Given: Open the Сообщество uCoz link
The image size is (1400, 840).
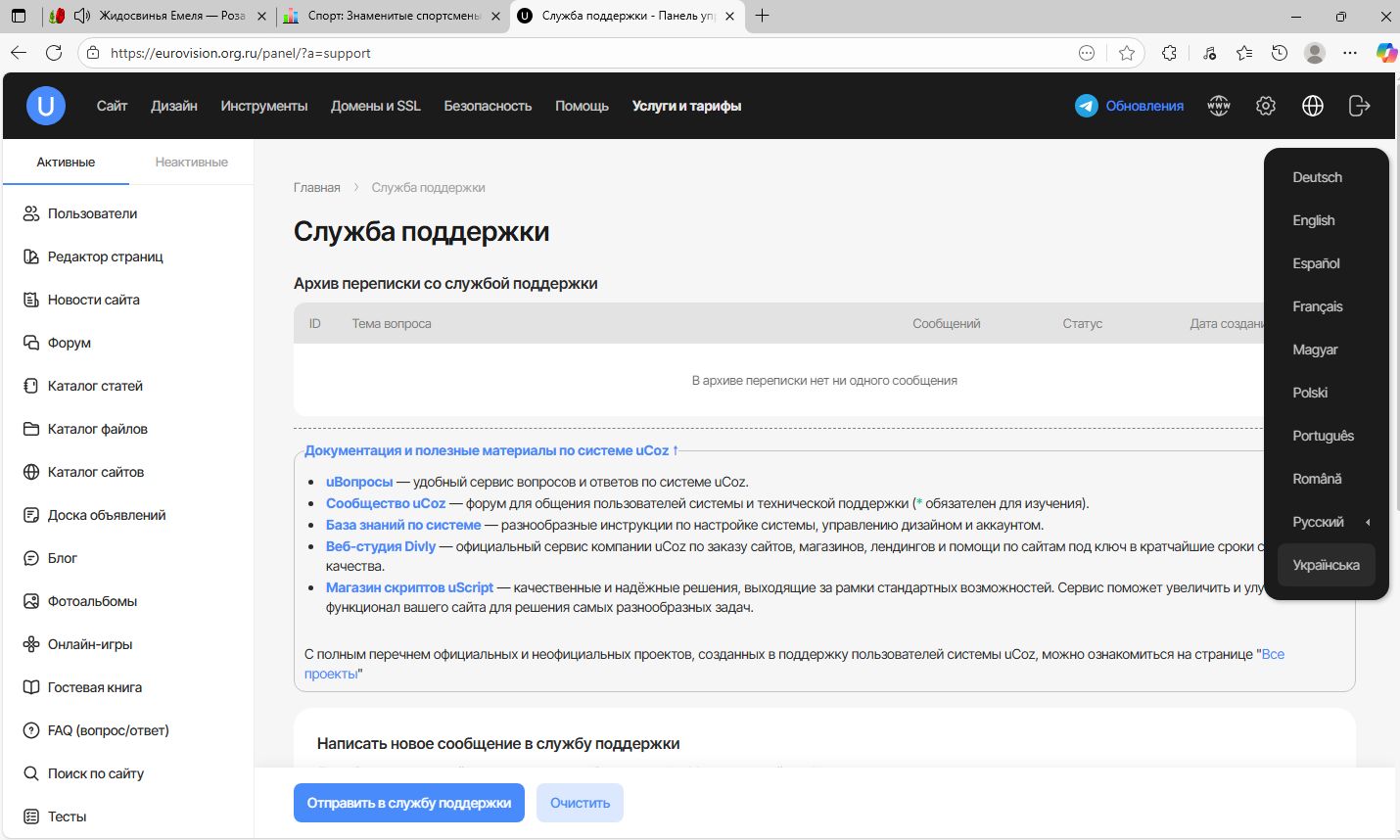Looking at the screenshot, I should [x=385, y=503].
